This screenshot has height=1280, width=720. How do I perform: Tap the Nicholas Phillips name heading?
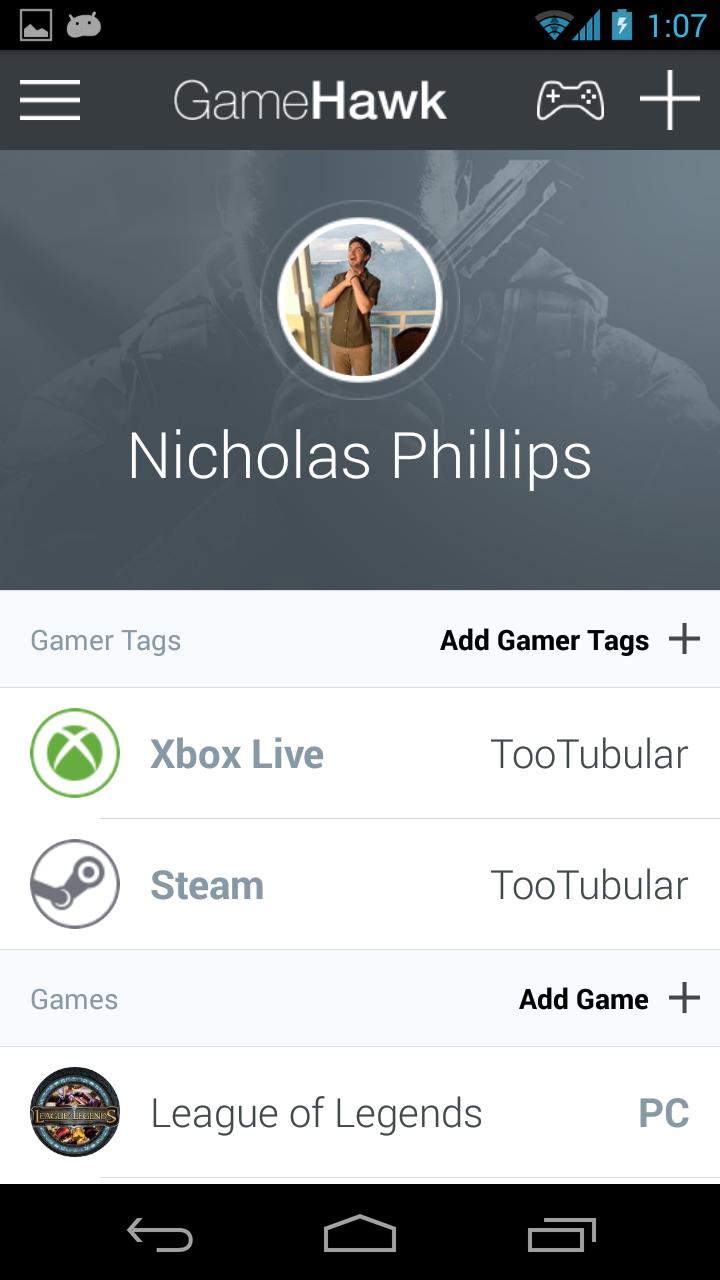[x=360, y=456]
